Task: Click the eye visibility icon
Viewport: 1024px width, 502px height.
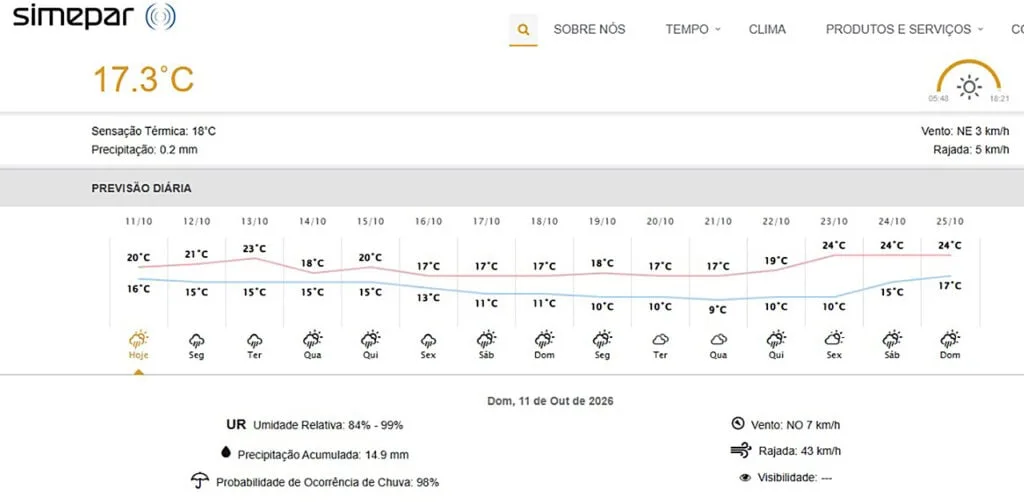Action: [x=745, y=477]
